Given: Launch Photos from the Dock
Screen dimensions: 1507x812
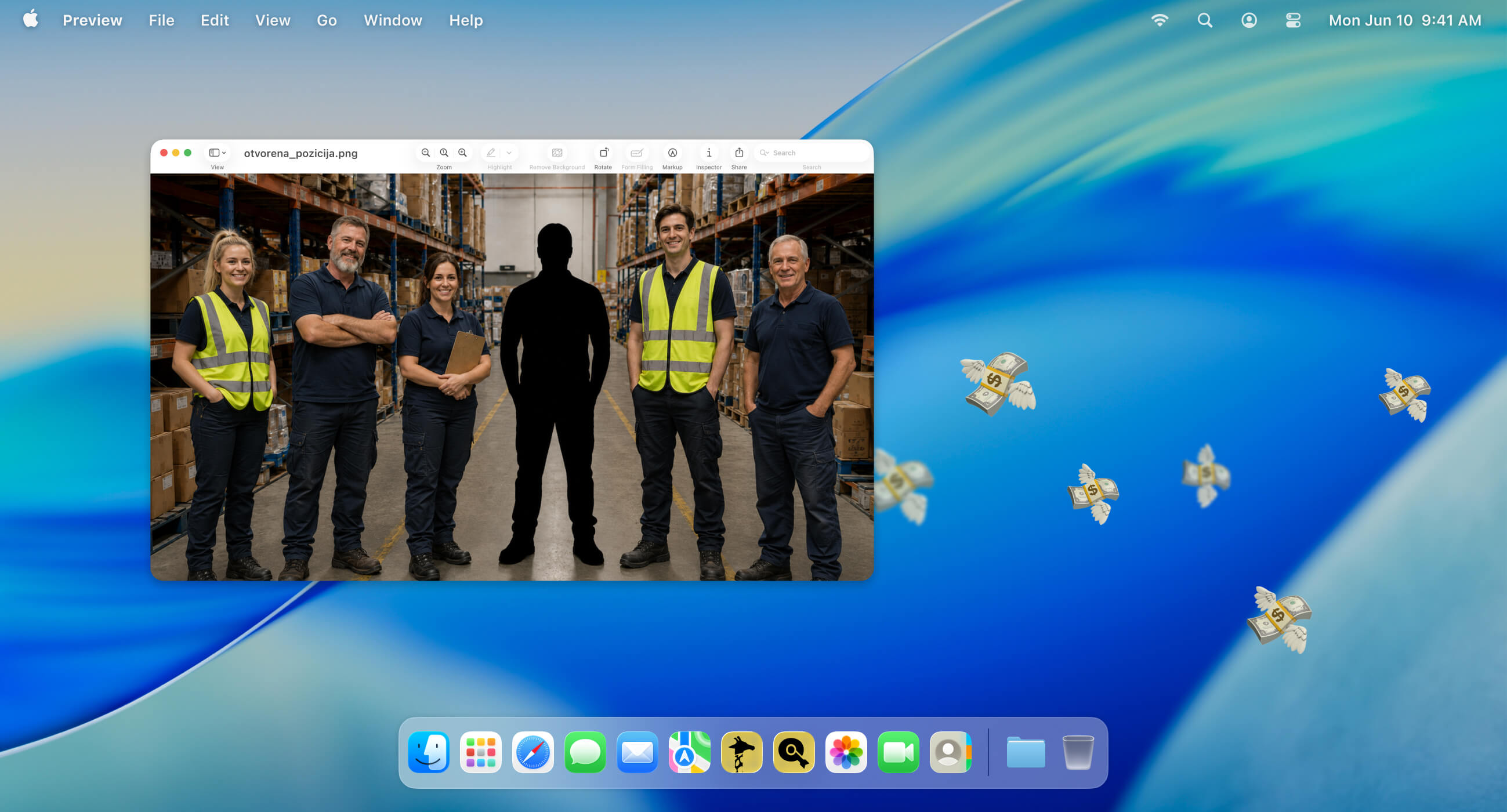Looking at the screenshot, I should (x=846, y=752).
